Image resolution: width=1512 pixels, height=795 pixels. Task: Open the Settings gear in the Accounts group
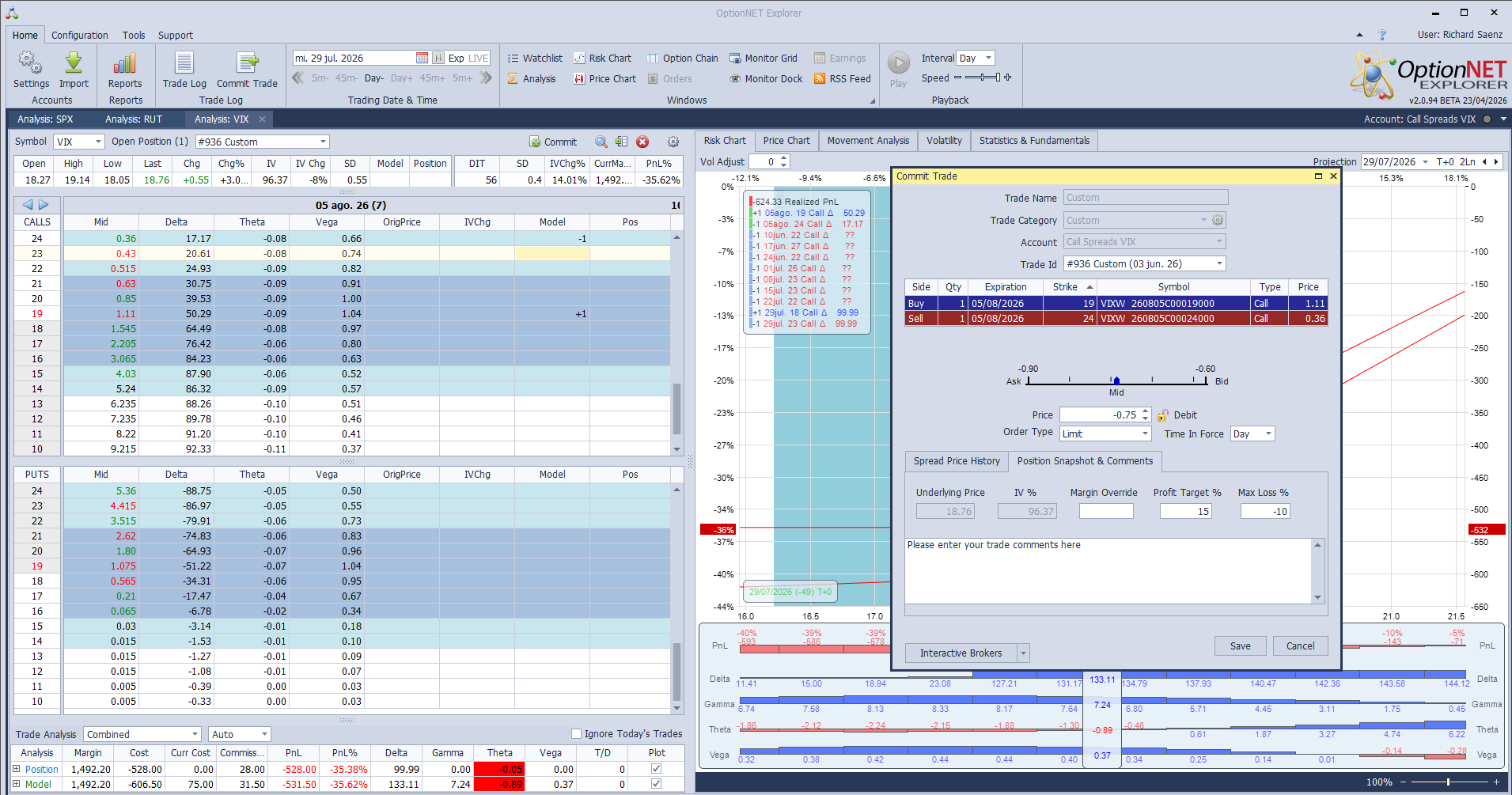tap(31, 70)
